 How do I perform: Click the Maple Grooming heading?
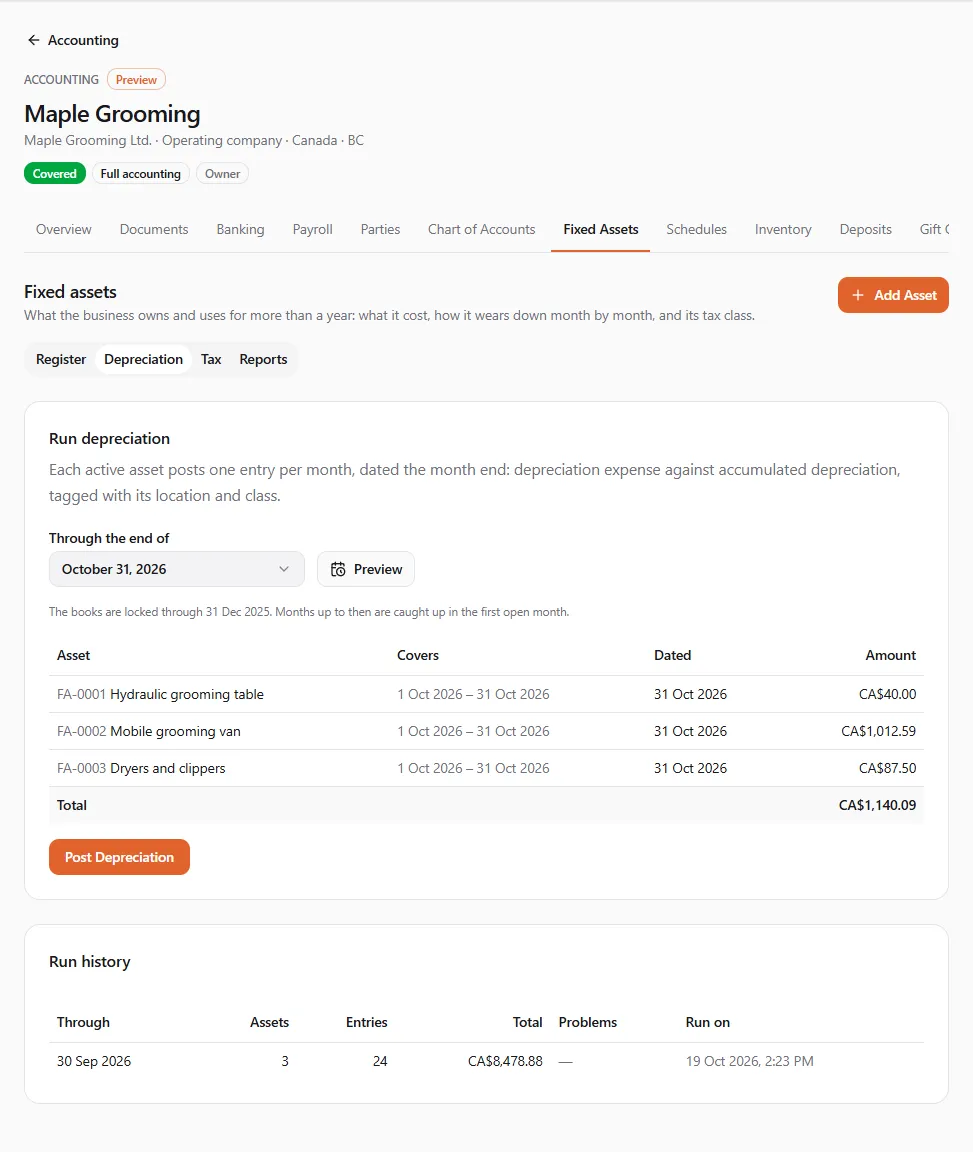pyautogui.click(x=112, y=114)
